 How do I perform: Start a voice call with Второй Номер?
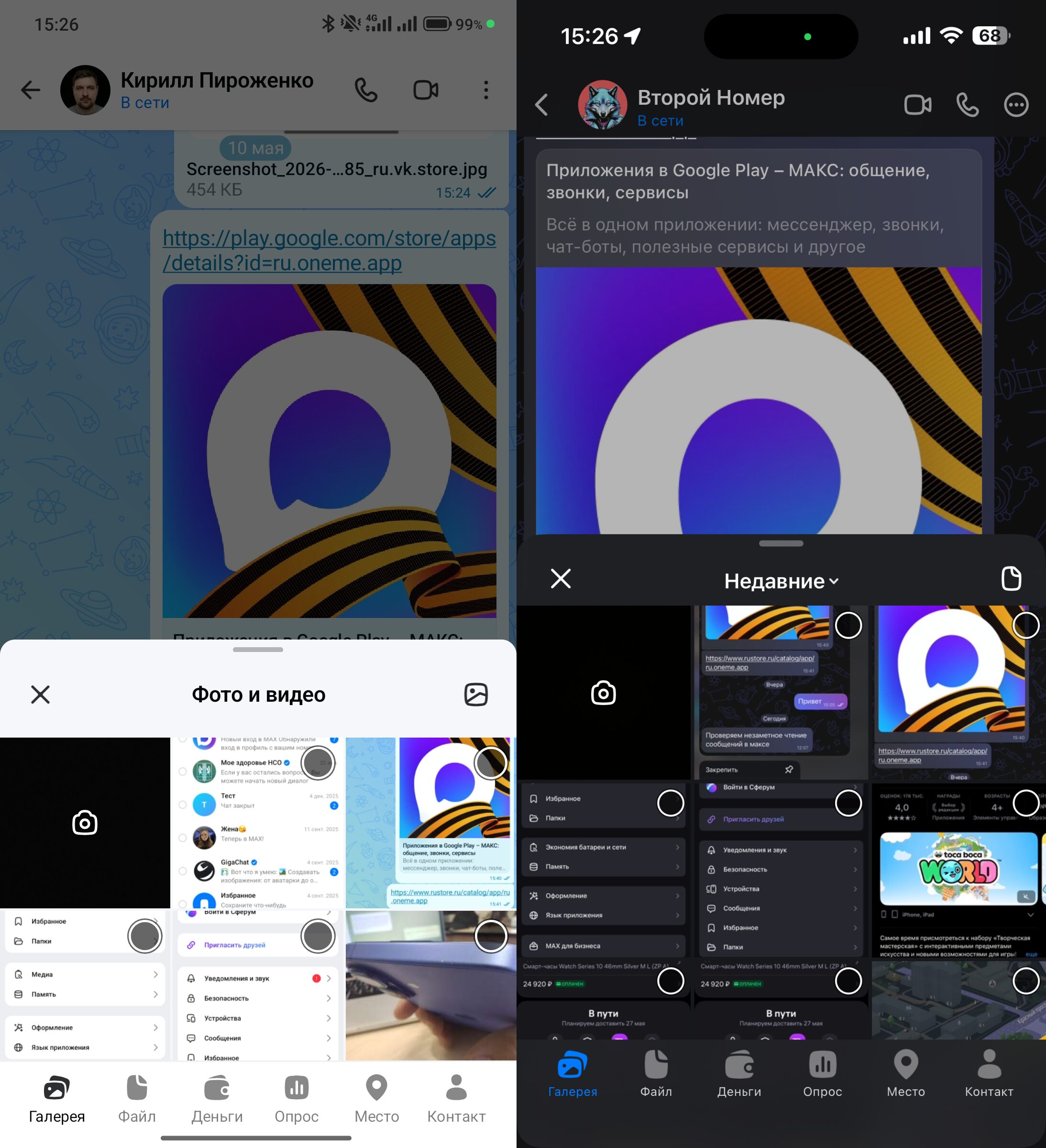(x=968, y=105)
